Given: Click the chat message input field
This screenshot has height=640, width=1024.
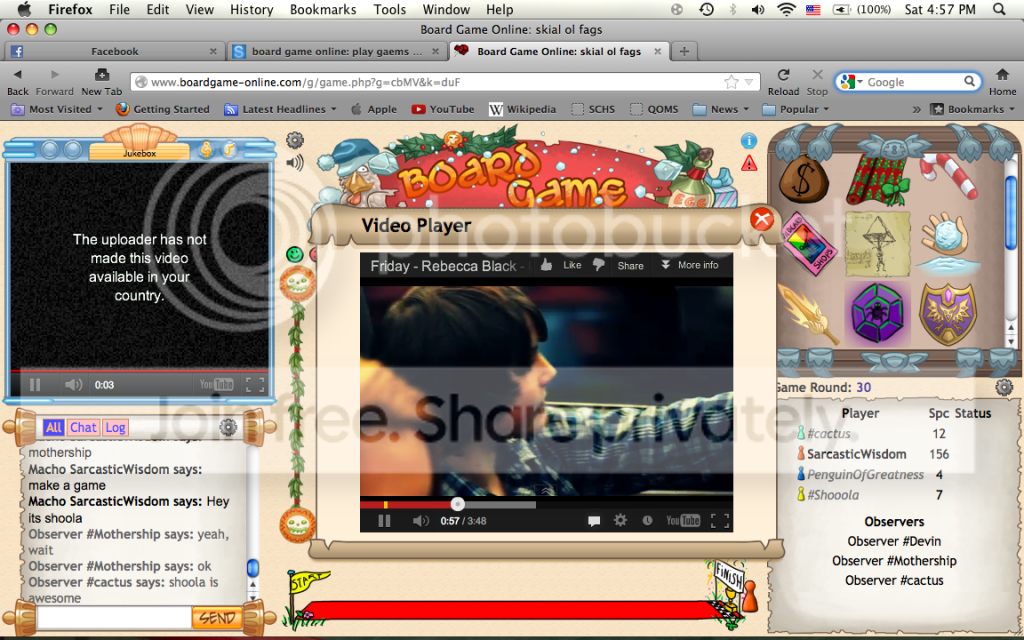Looking at the screenshot, I should coord(114,617).
